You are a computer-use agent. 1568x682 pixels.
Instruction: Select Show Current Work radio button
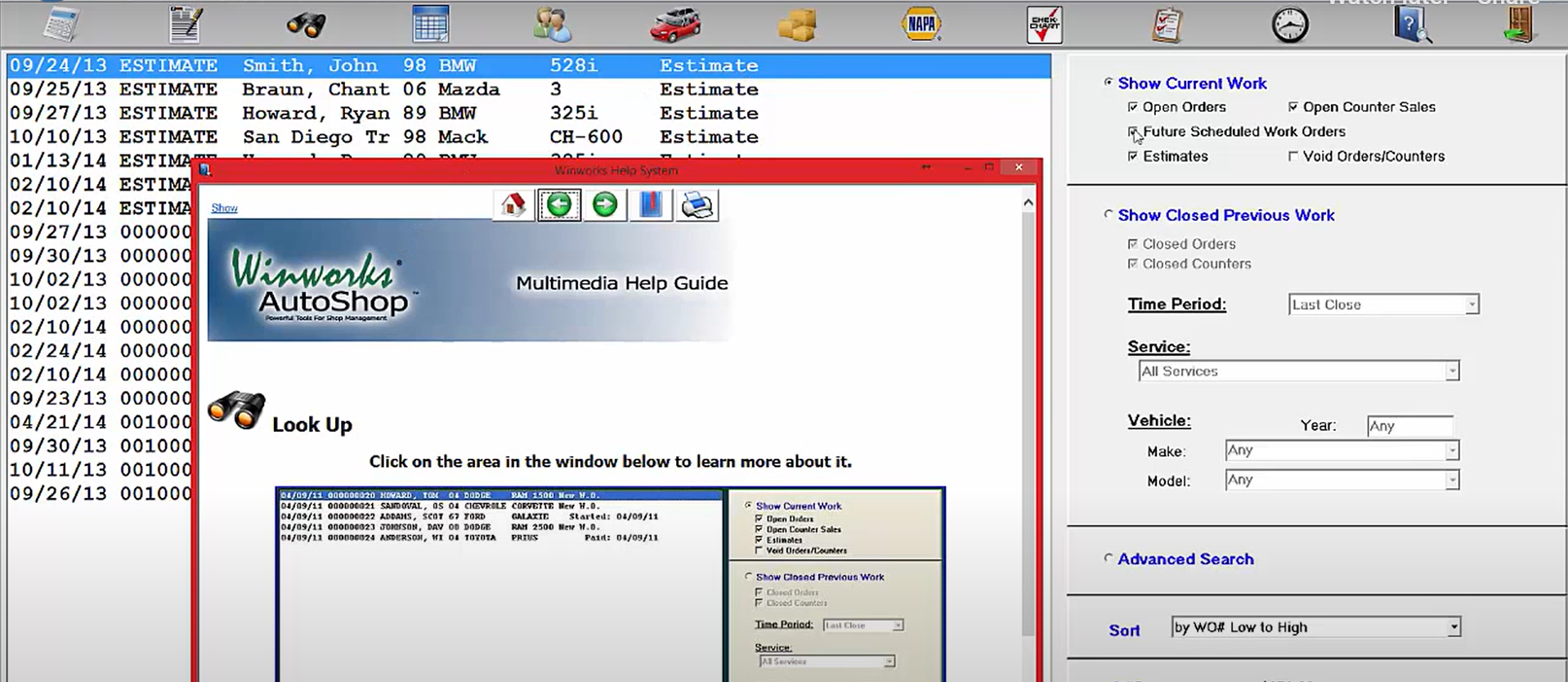click(1109, 82)
